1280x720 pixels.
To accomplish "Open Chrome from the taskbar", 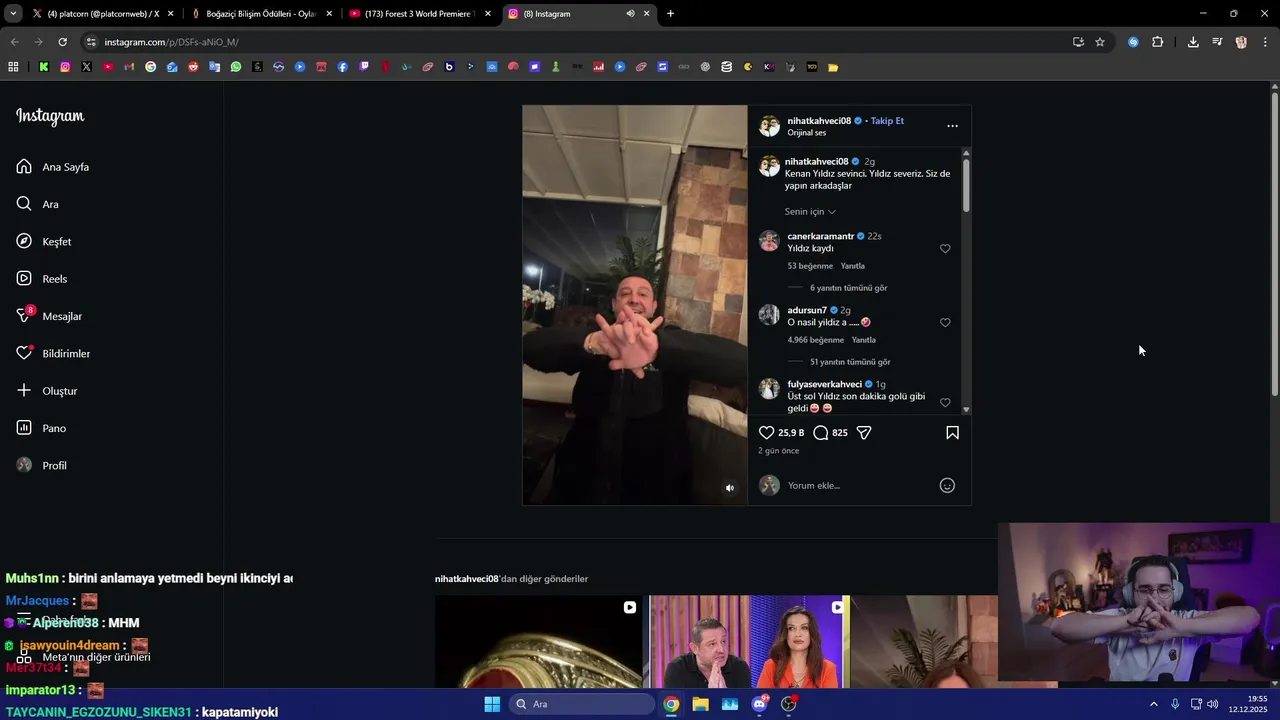I will click(x=671, y=704).
